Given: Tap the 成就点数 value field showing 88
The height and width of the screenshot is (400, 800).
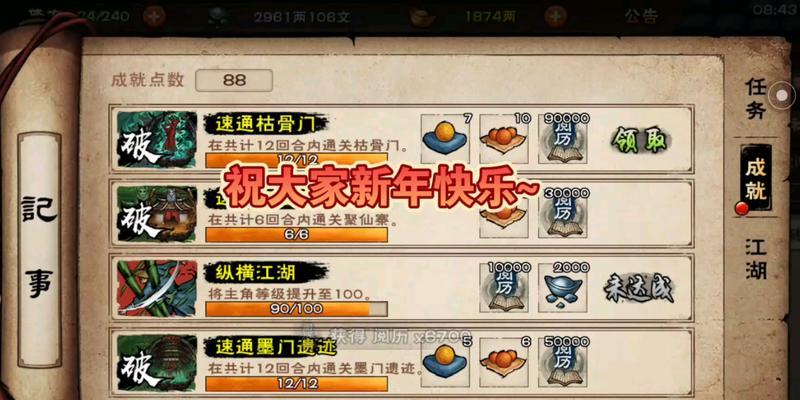Looking at the screenshot, I should coord(234,81).
